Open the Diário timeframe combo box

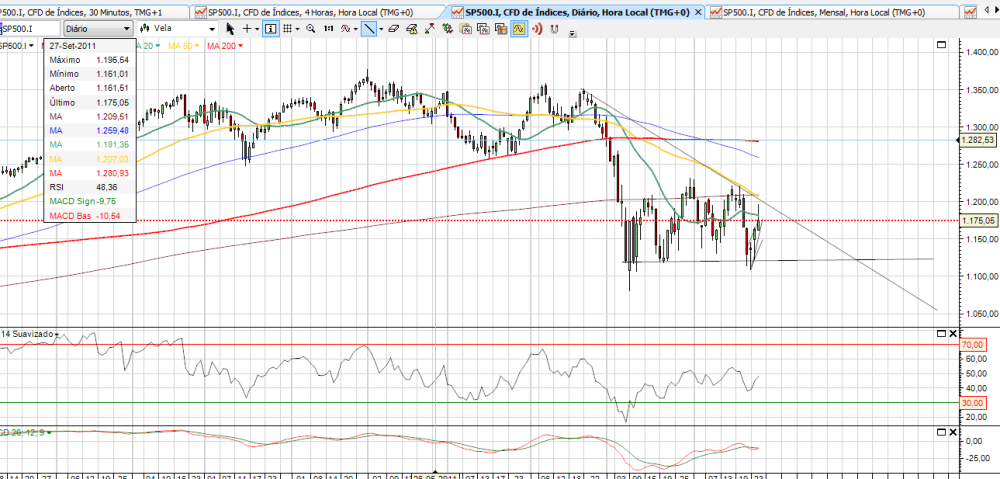tap(98, 29)
